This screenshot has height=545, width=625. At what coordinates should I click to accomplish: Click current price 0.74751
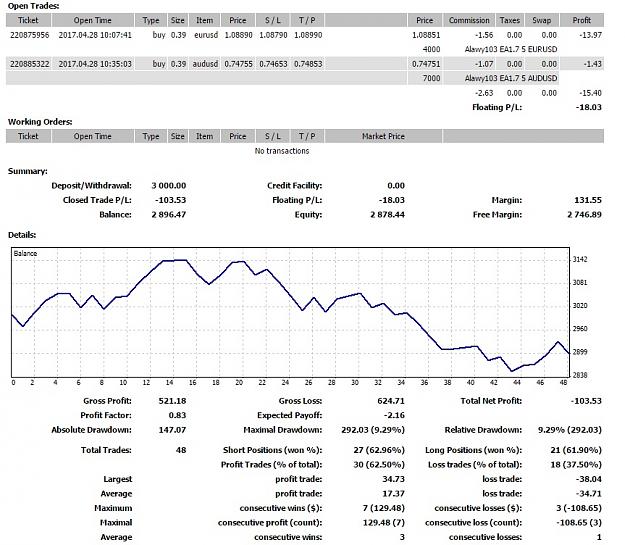(426, 64)
